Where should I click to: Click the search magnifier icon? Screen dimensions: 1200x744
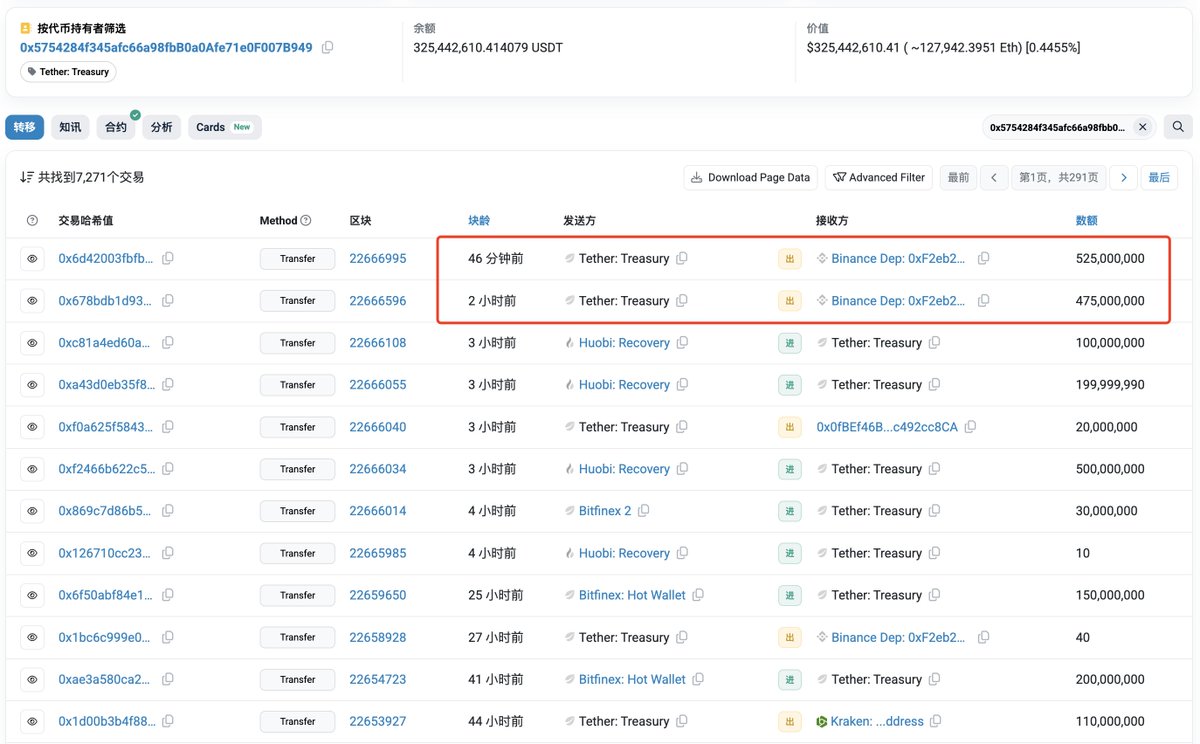[1178, 127]
